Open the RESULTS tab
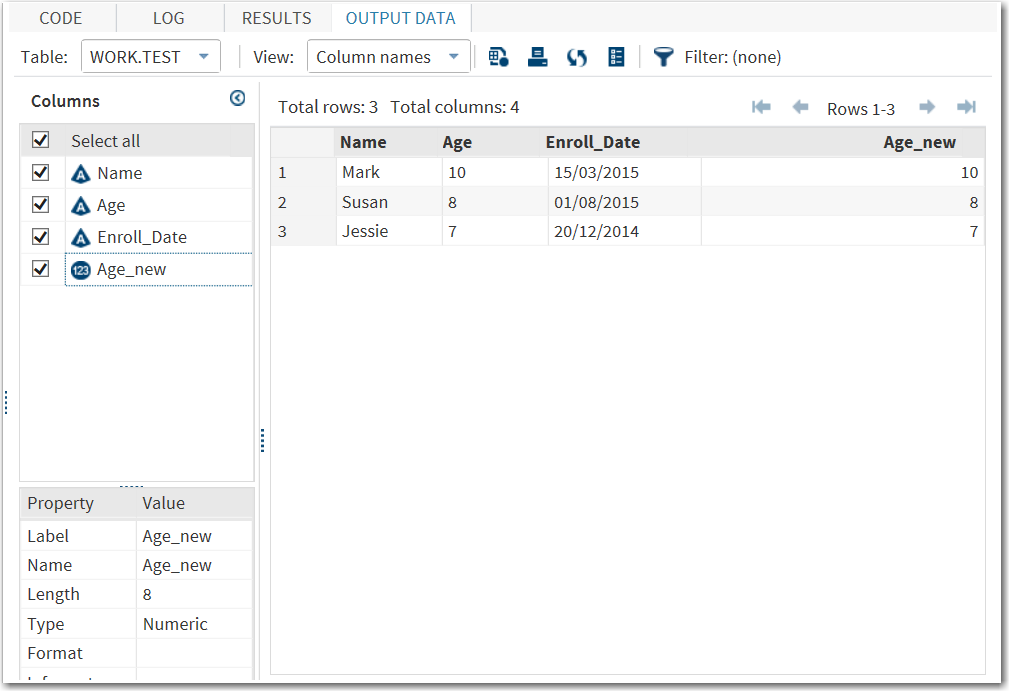Viewport: 1009px width, 691px height. [276, 17]
